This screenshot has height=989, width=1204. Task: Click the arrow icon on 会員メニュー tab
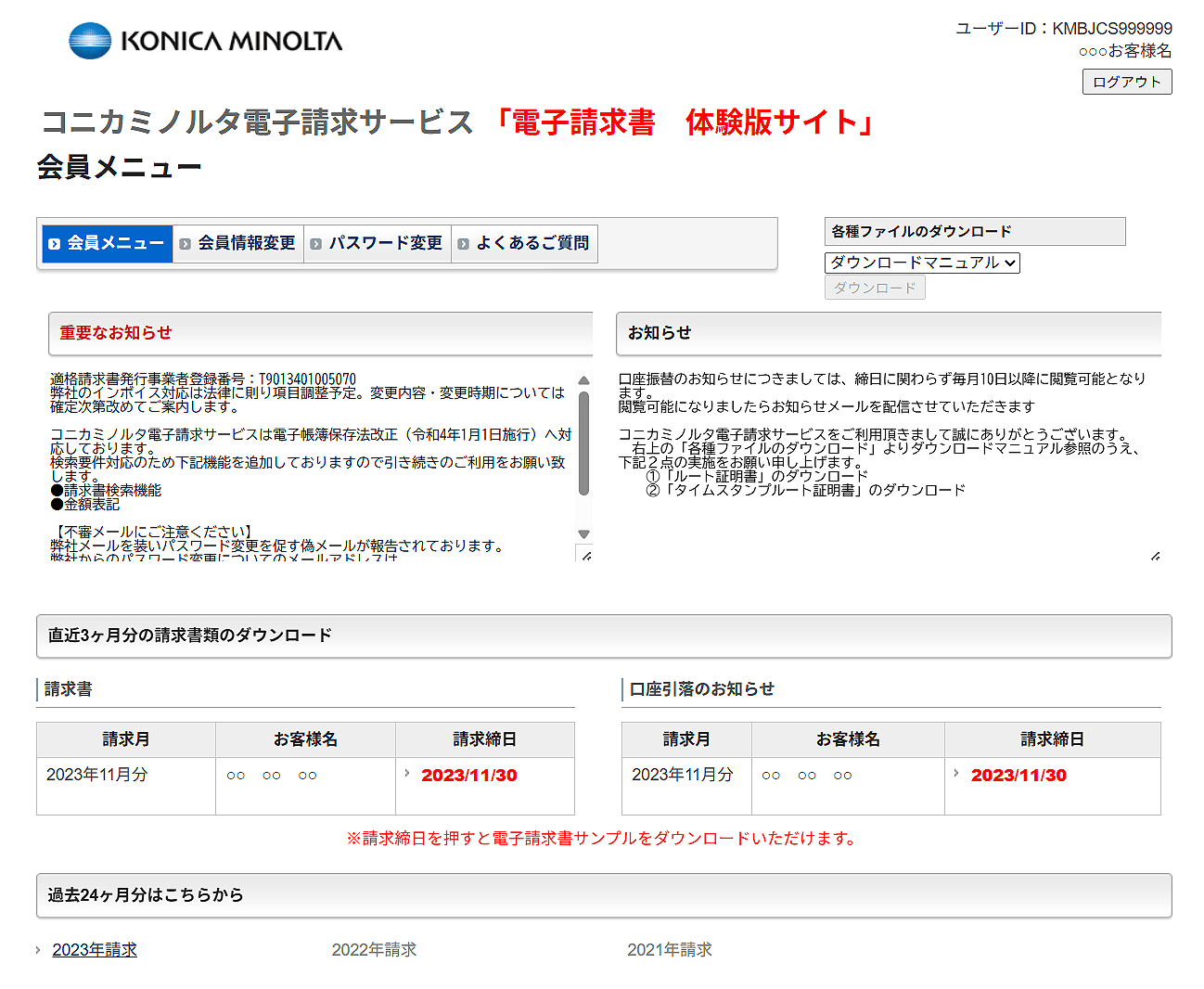click(x=55, y=244)
